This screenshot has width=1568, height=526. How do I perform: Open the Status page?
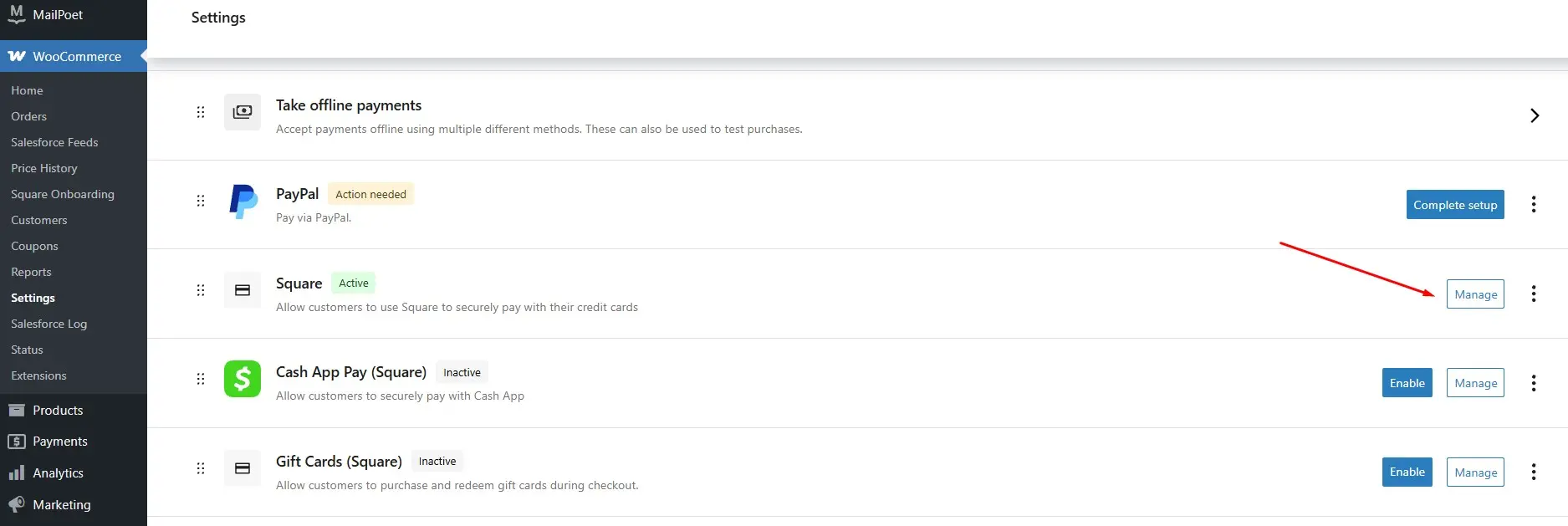(27, 350)
